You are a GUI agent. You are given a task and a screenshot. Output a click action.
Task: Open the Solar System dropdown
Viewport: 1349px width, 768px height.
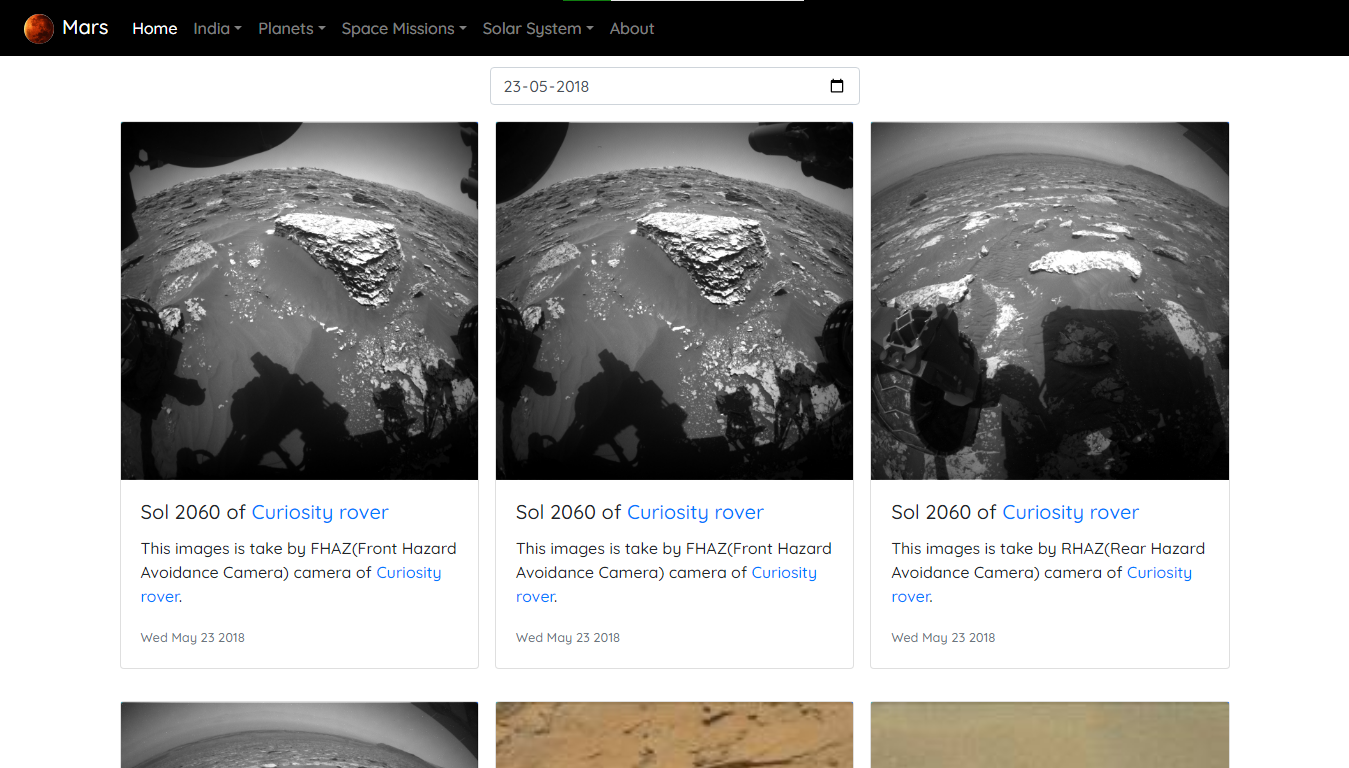pos(538,28)
